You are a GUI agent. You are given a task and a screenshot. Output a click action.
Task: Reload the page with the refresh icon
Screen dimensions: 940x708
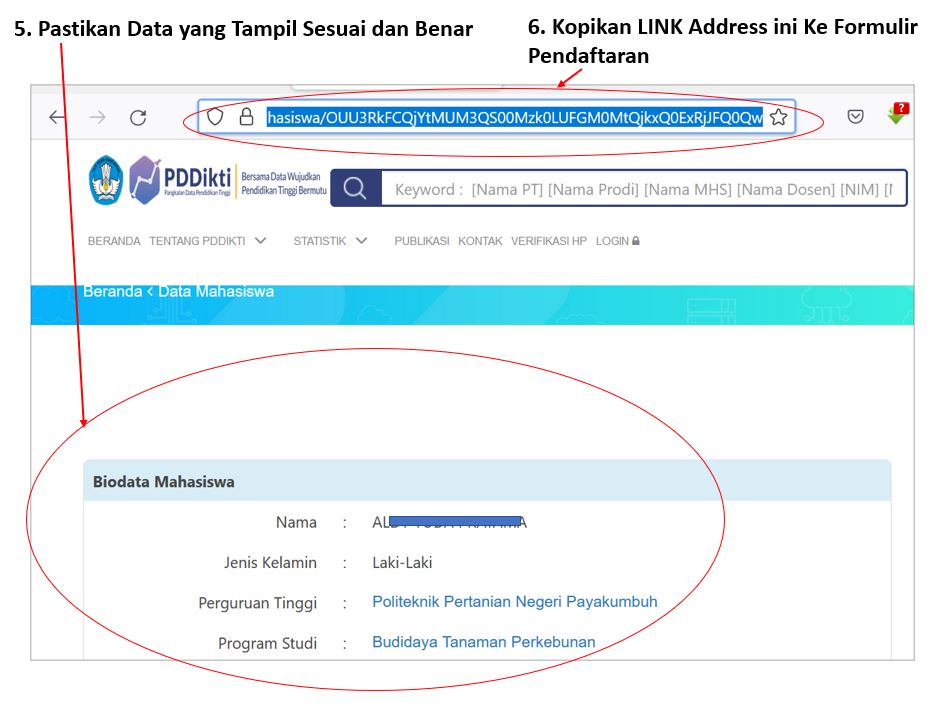pyautogui.click(x=138, y=118)
